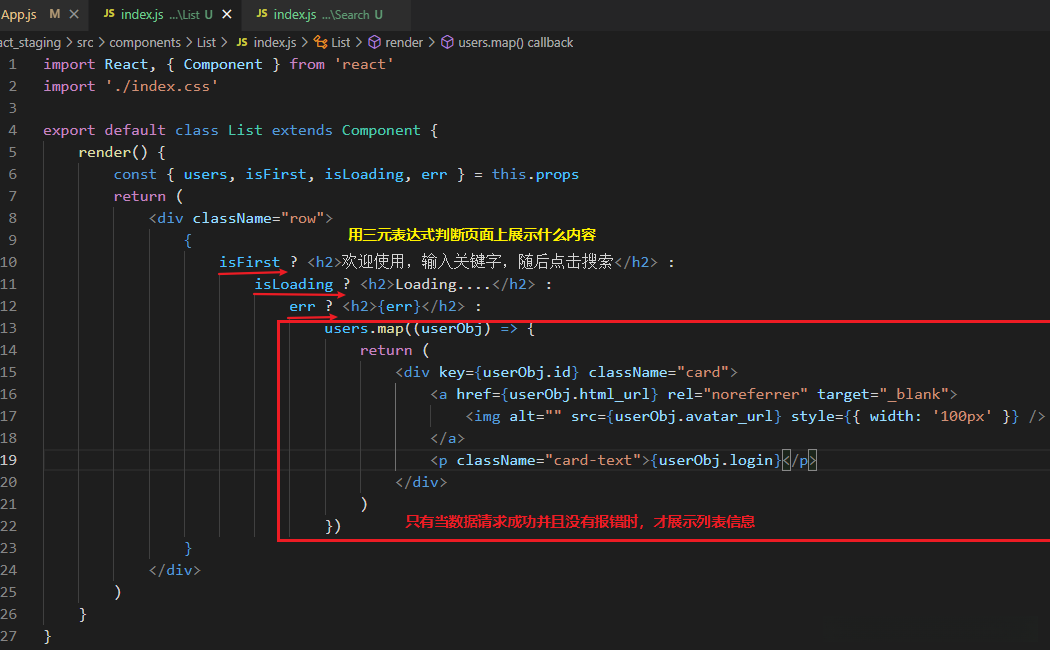The image size is (1050, 650).
Task: Click 'Loading....' heading text
Action: tap(443, 284)
